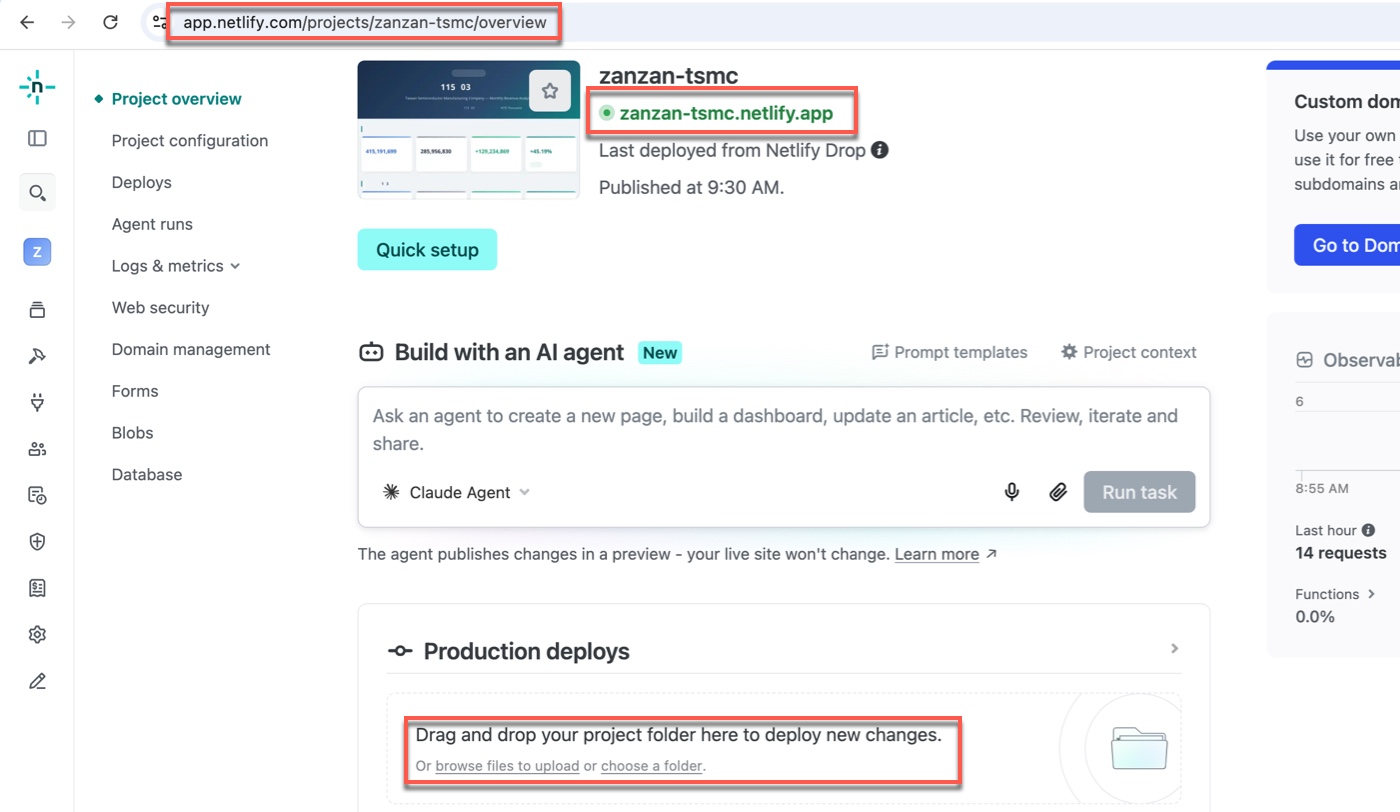Open the Forms page
The width and height of the screenshot is (1400, 812).
click(135, 391)
